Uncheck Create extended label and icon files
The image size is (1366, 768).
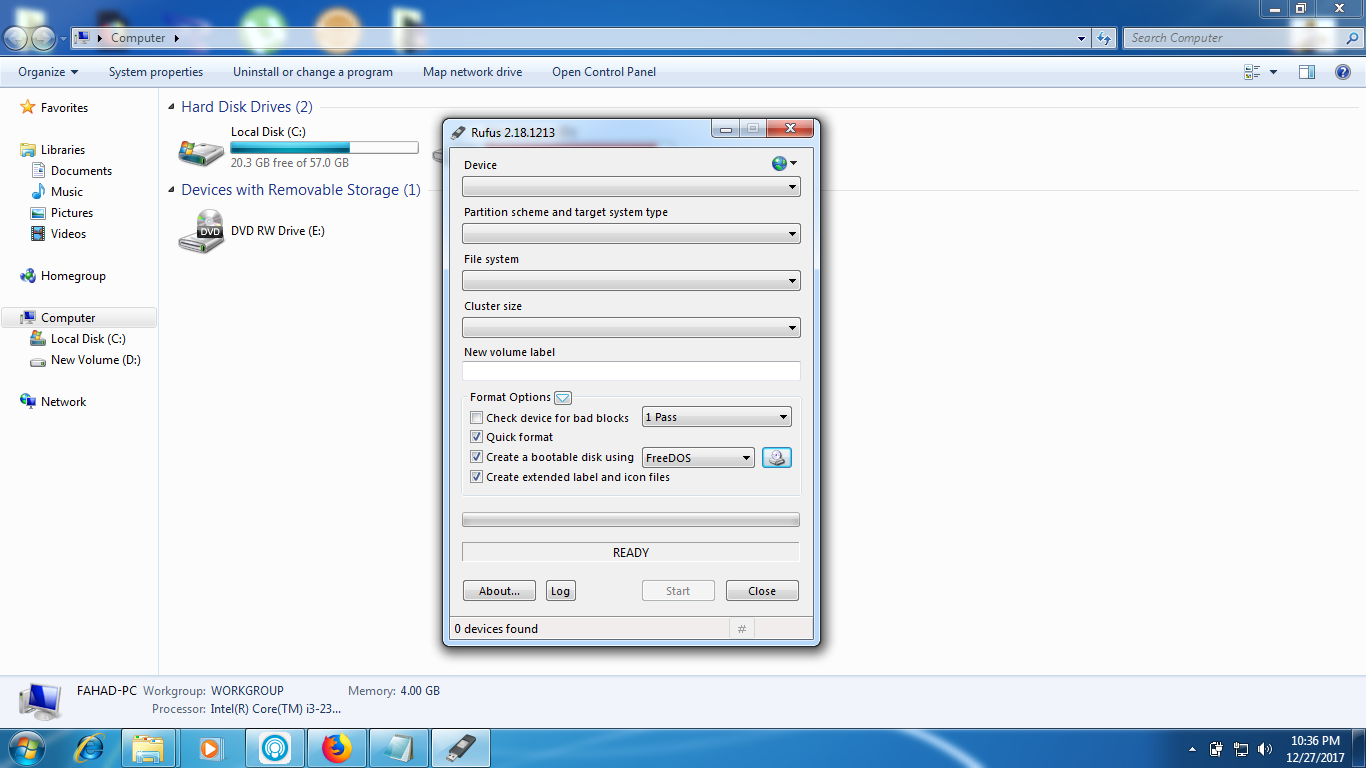click(x=477, y=477)
